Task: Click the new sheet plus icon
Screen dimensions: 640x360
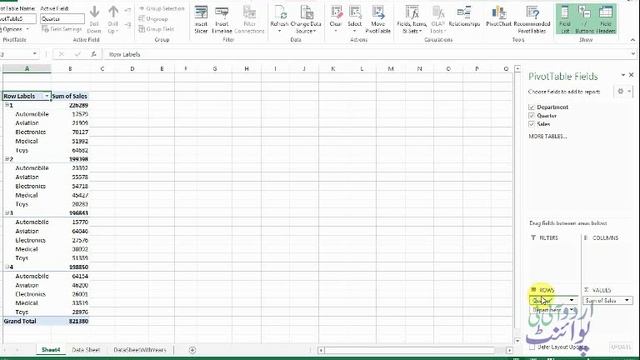Action: tap(192, 350)
